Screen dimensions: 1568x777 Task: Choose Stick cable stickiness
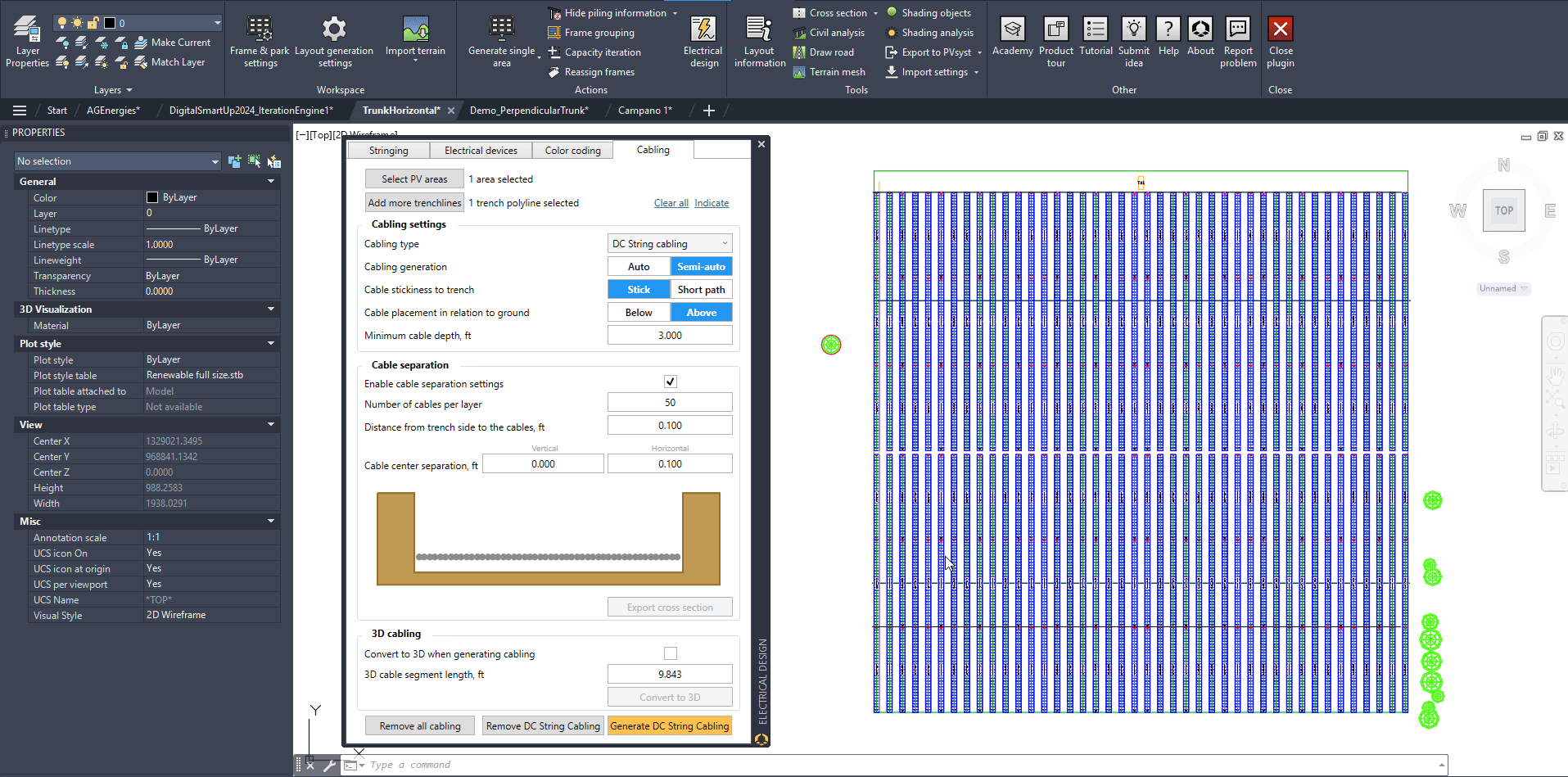[639, 290]
